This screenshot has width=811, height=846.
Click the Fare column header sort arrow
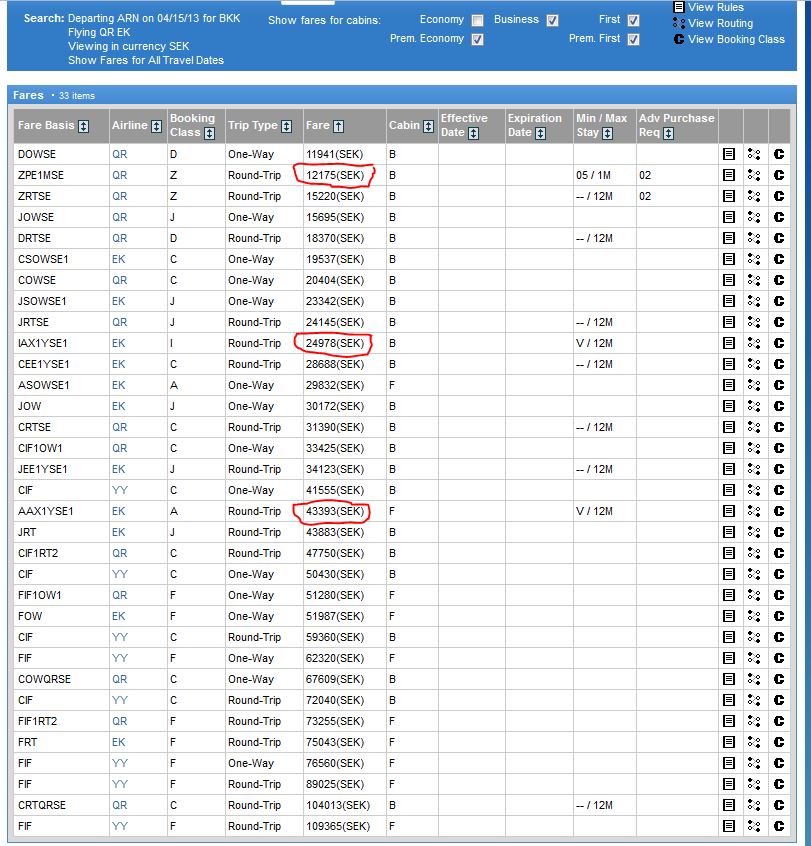339,126
